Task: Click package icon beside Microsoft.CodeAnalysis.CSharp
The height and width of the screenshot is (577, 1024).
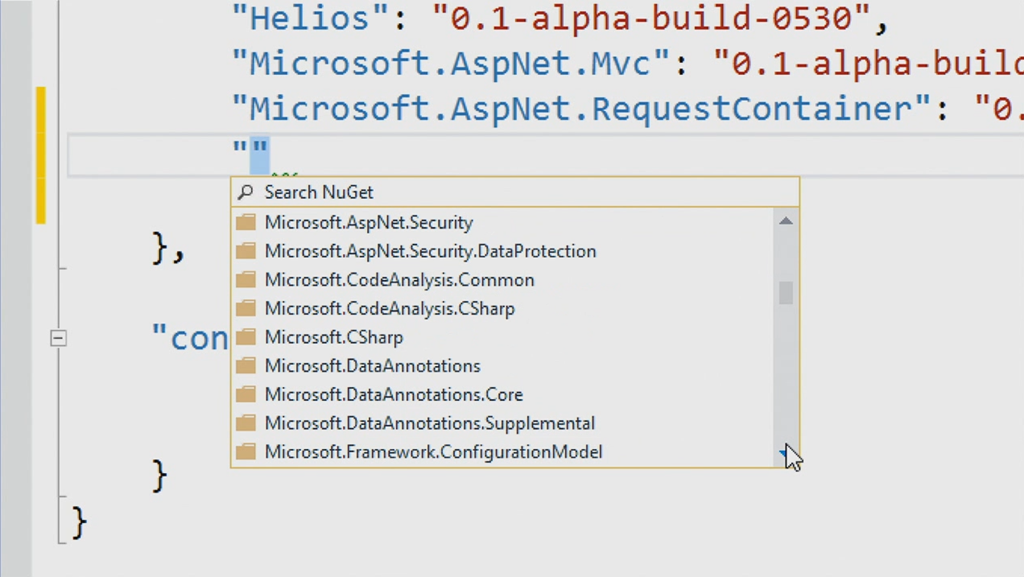Action: 246,309
